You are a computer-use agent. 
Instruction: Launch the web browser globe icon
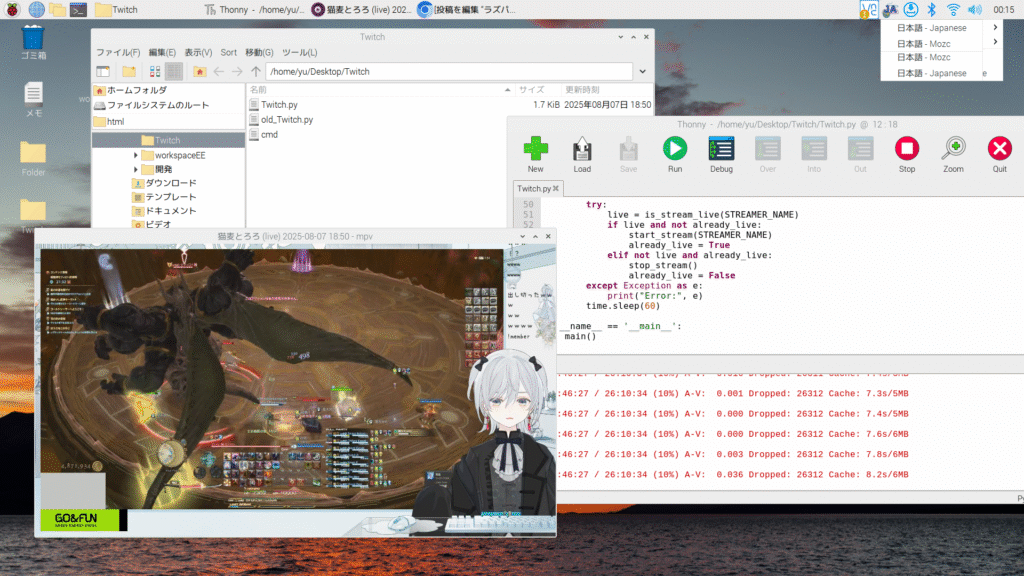click(x=37, y=10)
